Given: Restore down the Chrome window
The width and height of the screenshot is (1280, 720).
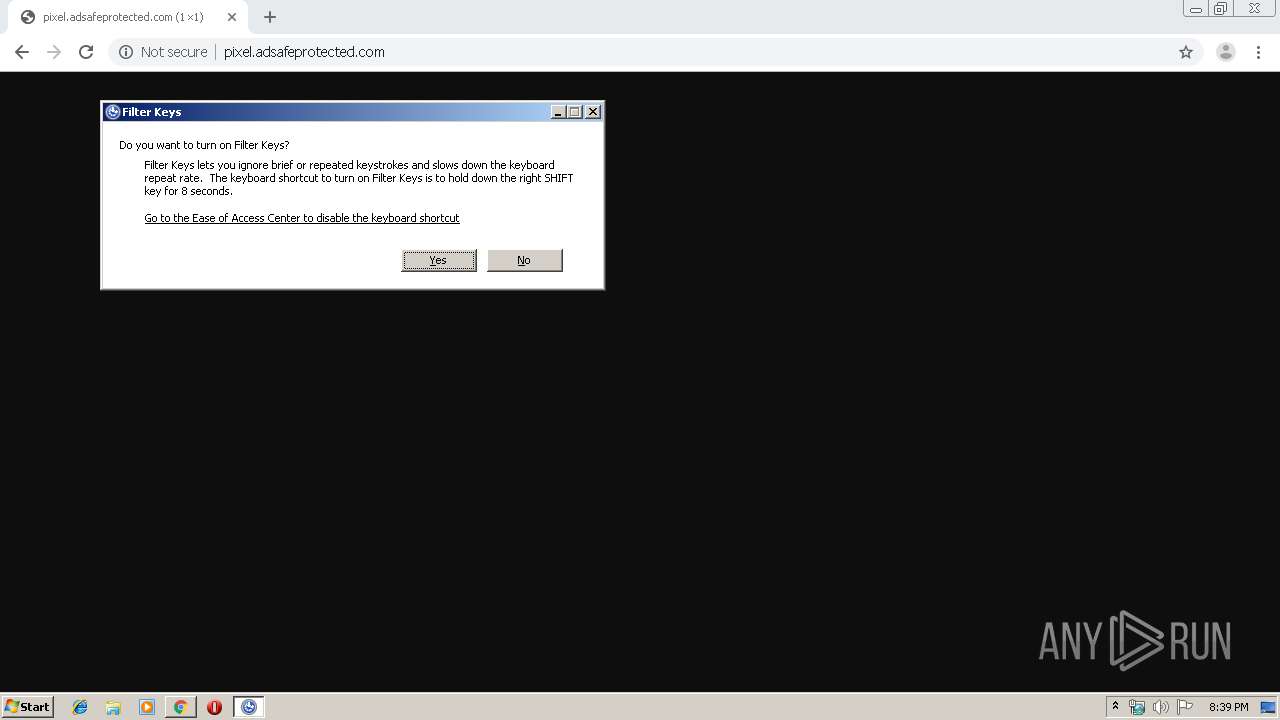Looking at the screenshot, I should [1221, 9].
